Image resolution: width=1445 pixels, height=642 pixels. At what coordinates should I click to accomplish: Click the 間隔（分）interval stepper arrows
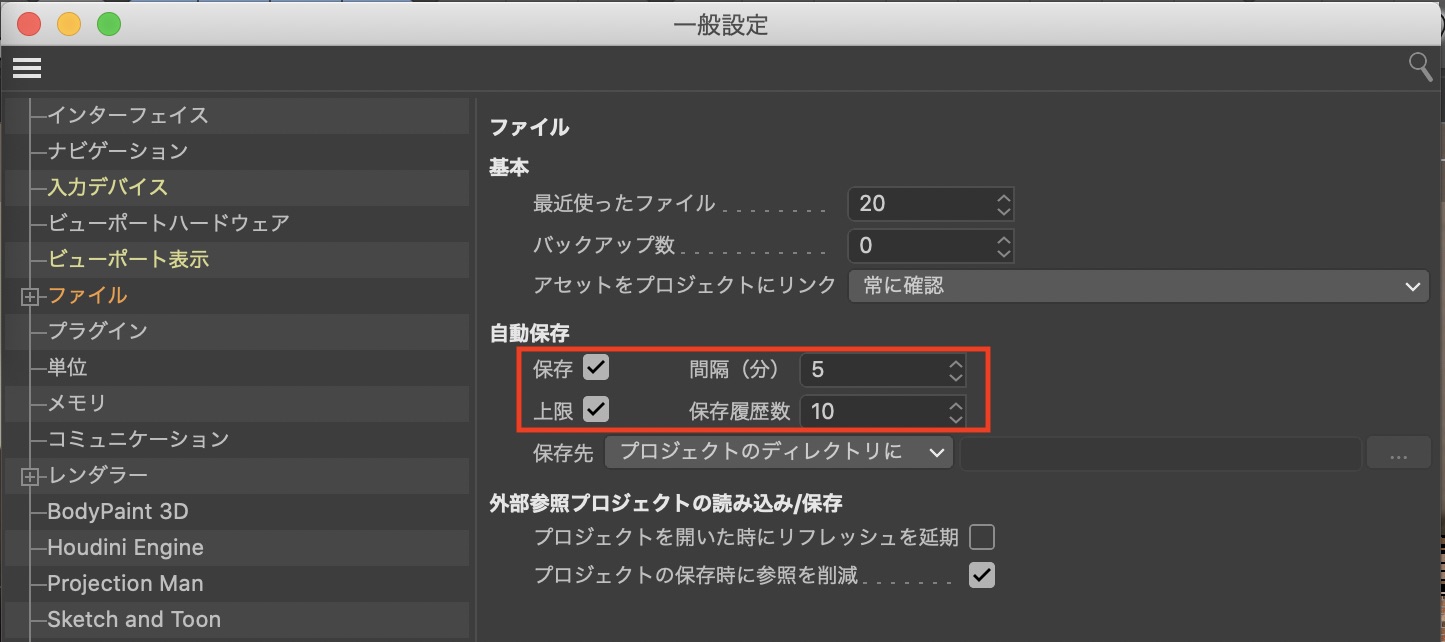tap(956, 370)
